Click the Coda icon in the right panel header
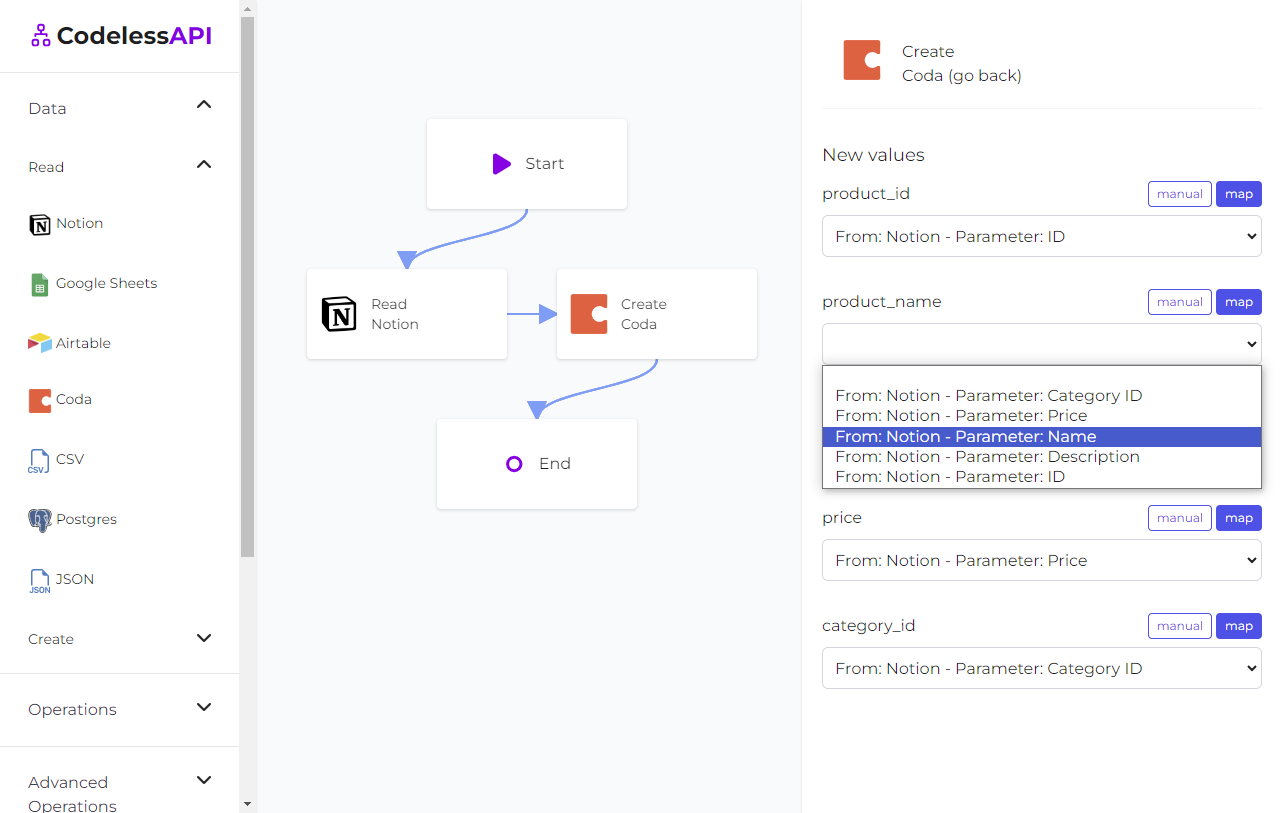 [x=862, y=60]
